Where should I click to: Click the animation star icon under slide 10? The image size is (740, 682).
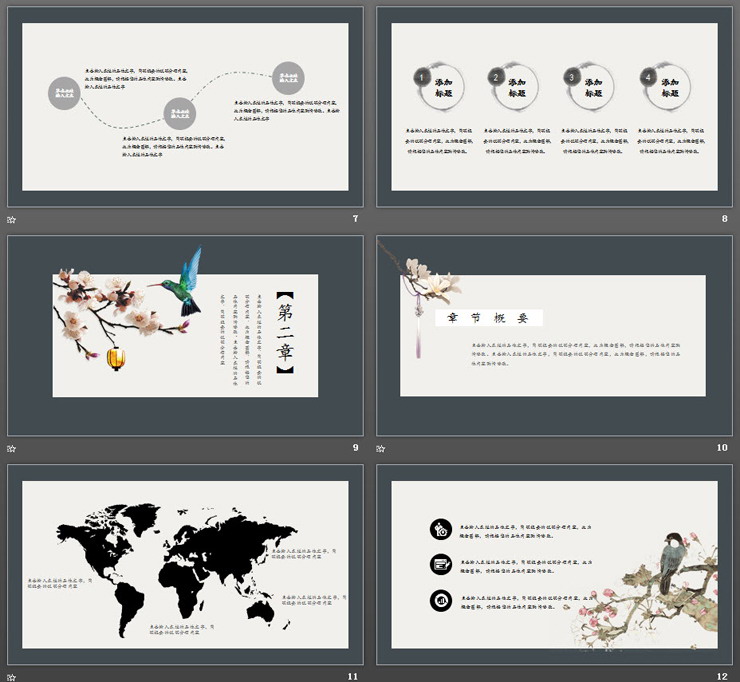coord(381,448)
